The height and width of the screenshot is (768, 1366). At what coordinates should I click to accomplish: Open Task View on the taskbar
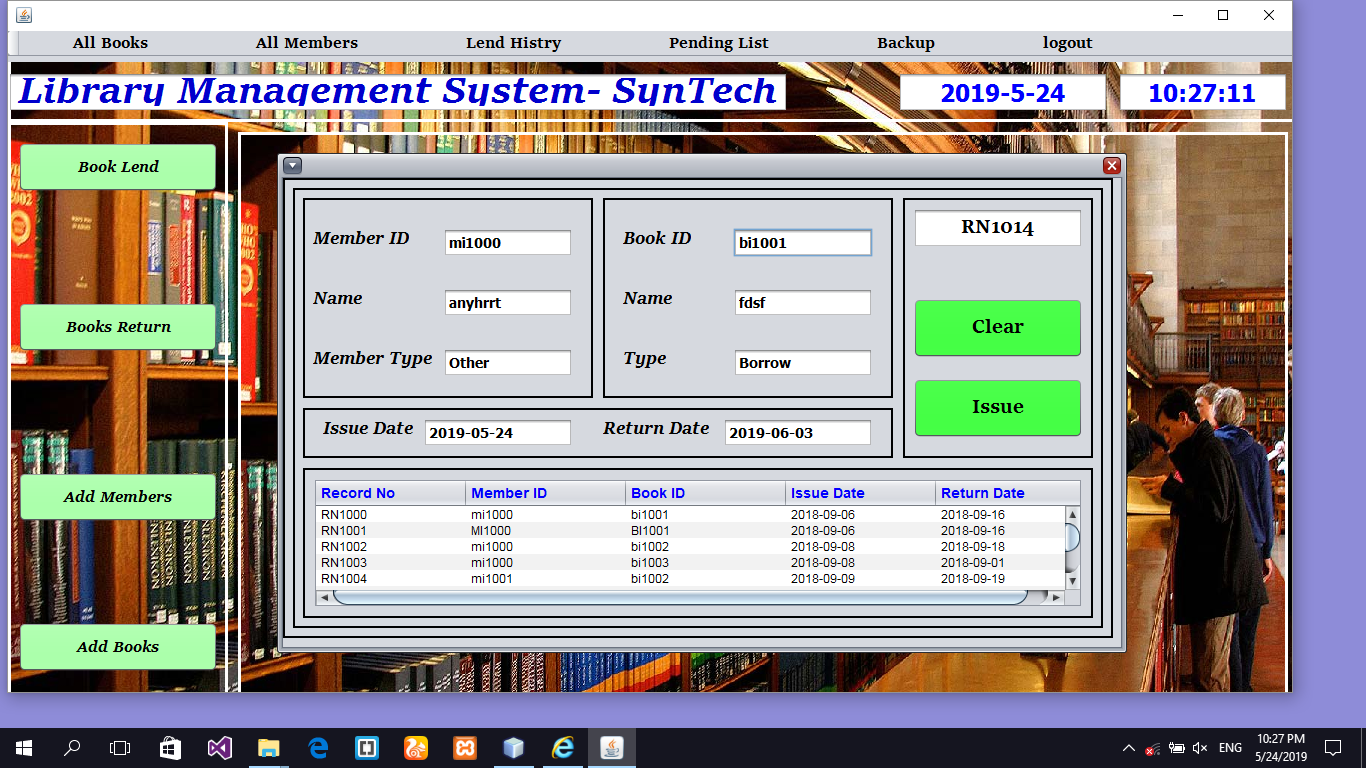tap(120, 747)
